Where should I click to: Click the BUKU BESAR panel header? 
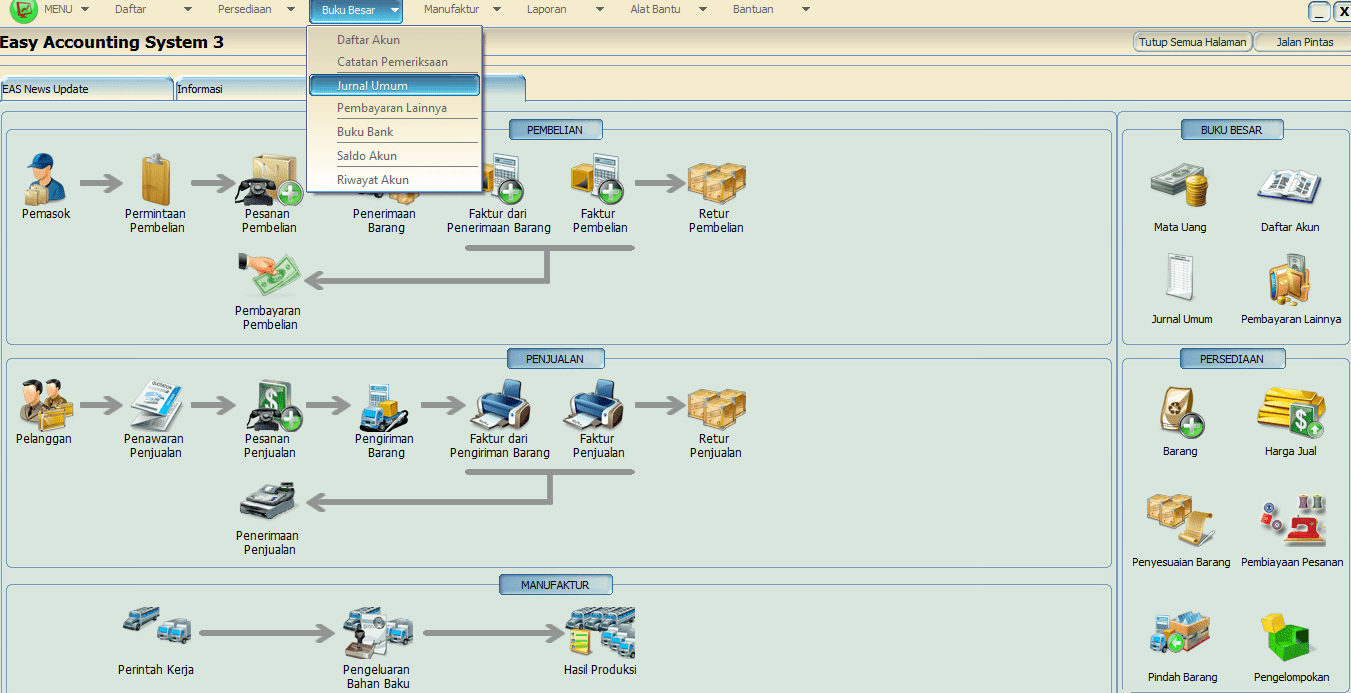(x=1231, y=130)
